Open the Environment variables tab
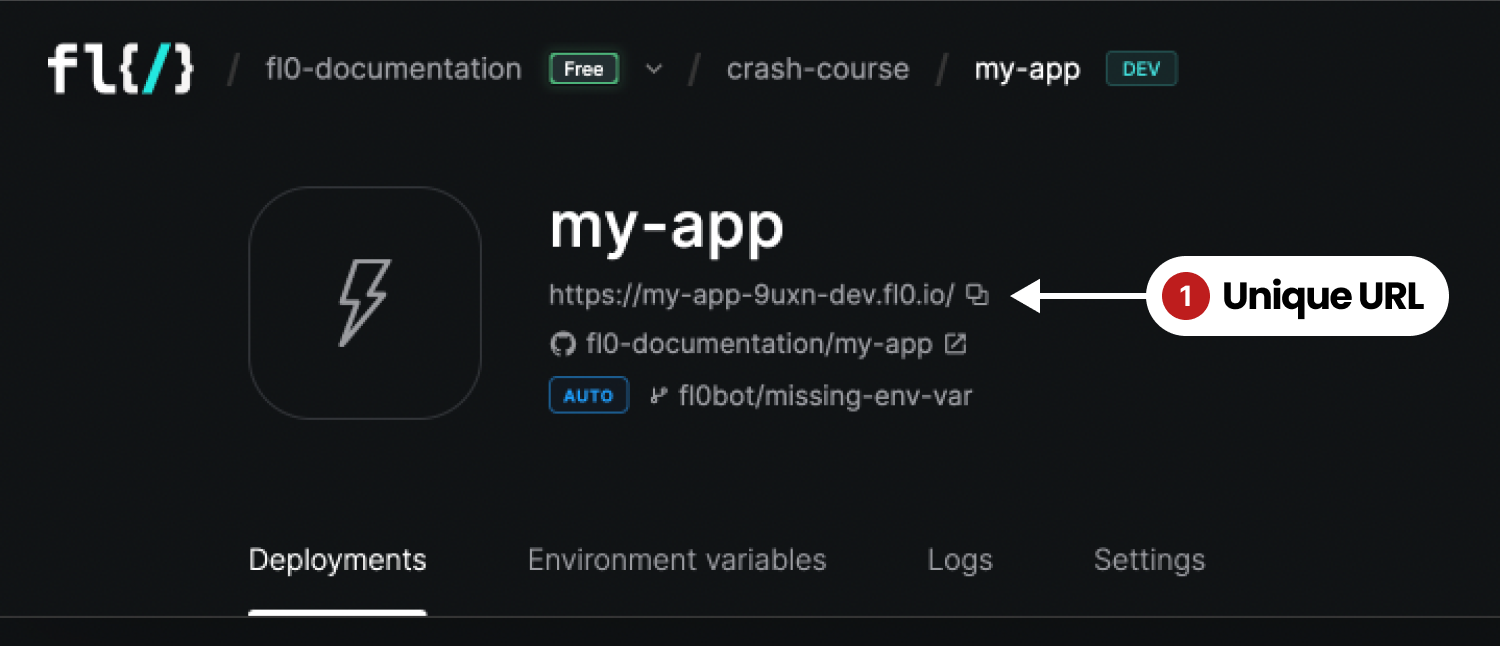Screen dimensions: 1500x646 (677, 559)
